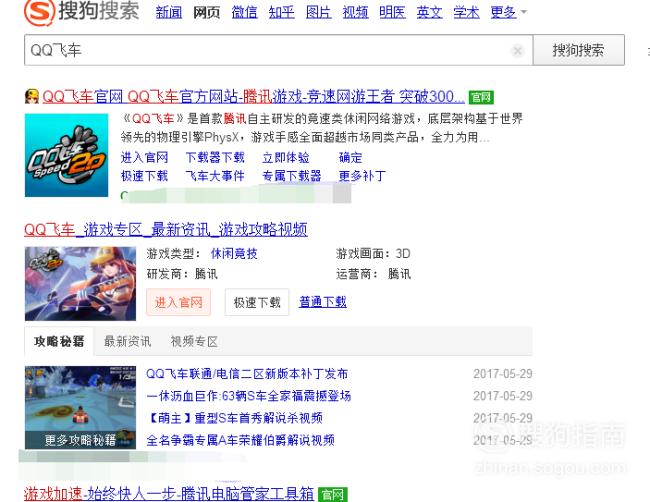Viewport: 650px width, 502px height.
Task: Click the green 官网 badge on first result
Action: (481, 97)
